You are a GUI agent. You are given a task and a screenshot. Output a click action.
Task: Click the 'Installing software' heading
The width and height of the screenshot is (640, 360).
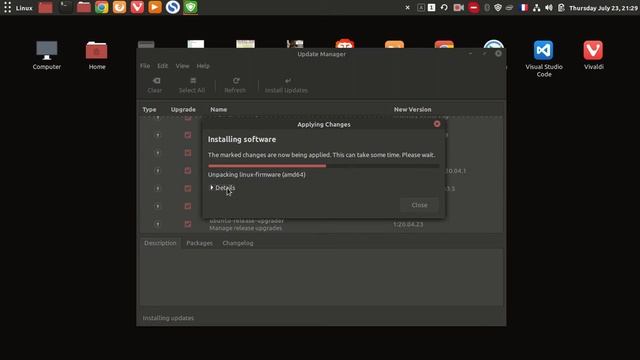point(242,139)
